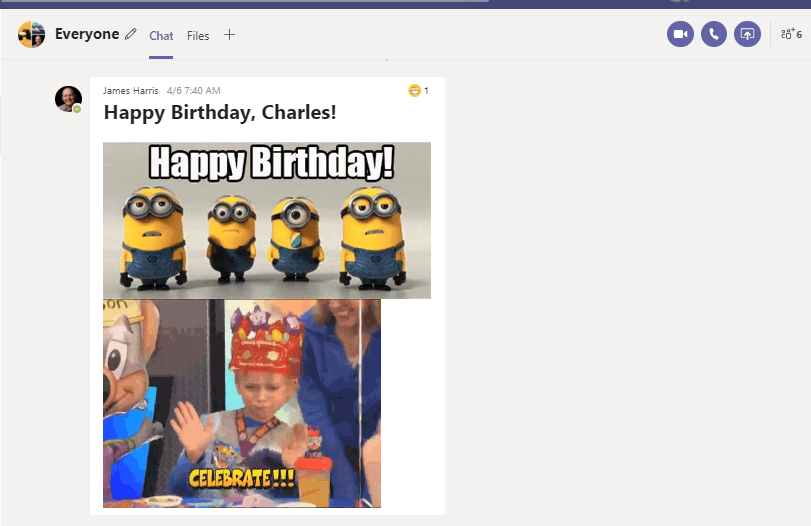
Task: Click the timestamp 4/6 7:40 AM
Action: pos(193,91)
